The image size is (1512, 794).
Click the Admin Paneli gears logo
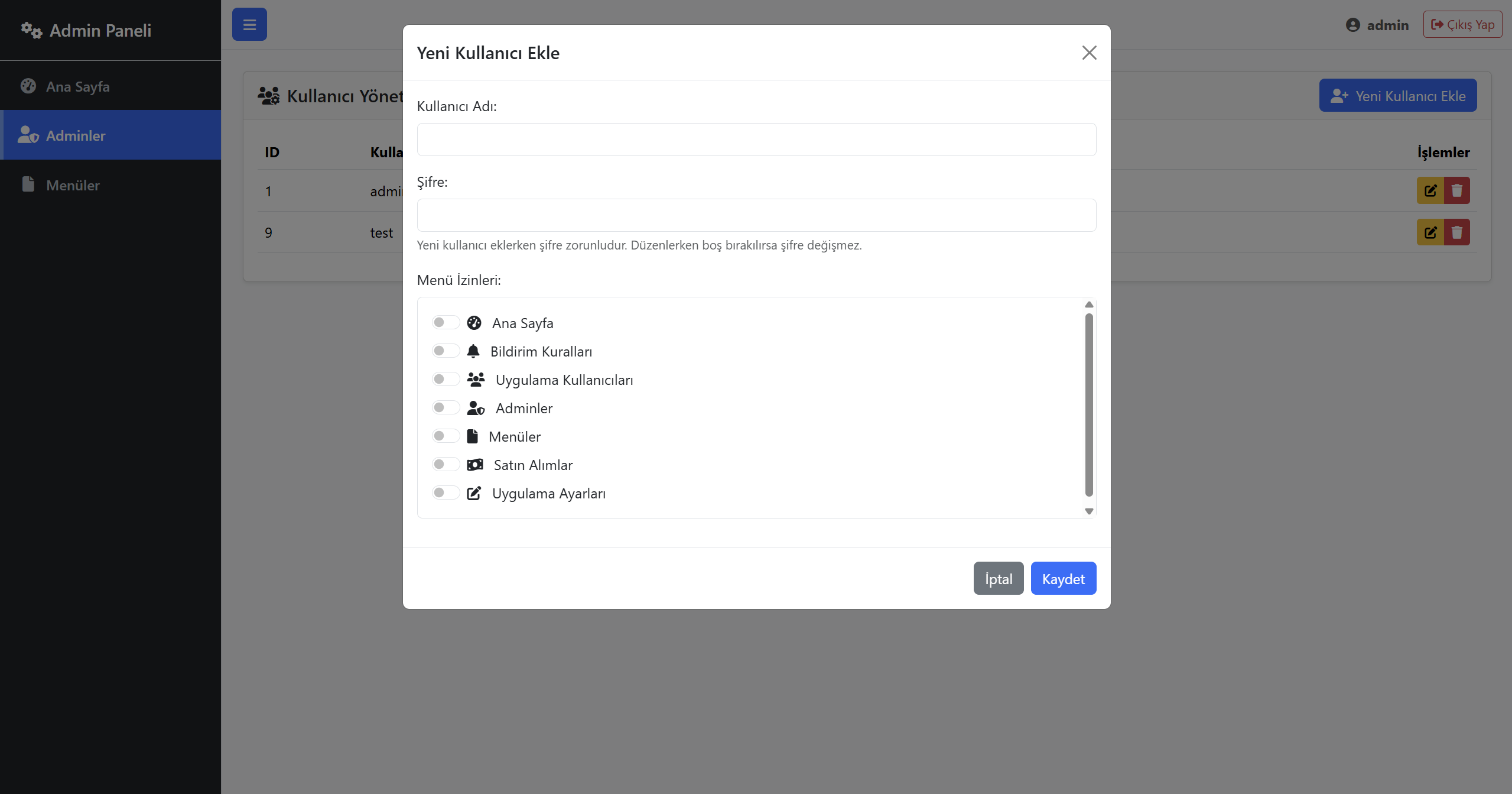[31, 30]
